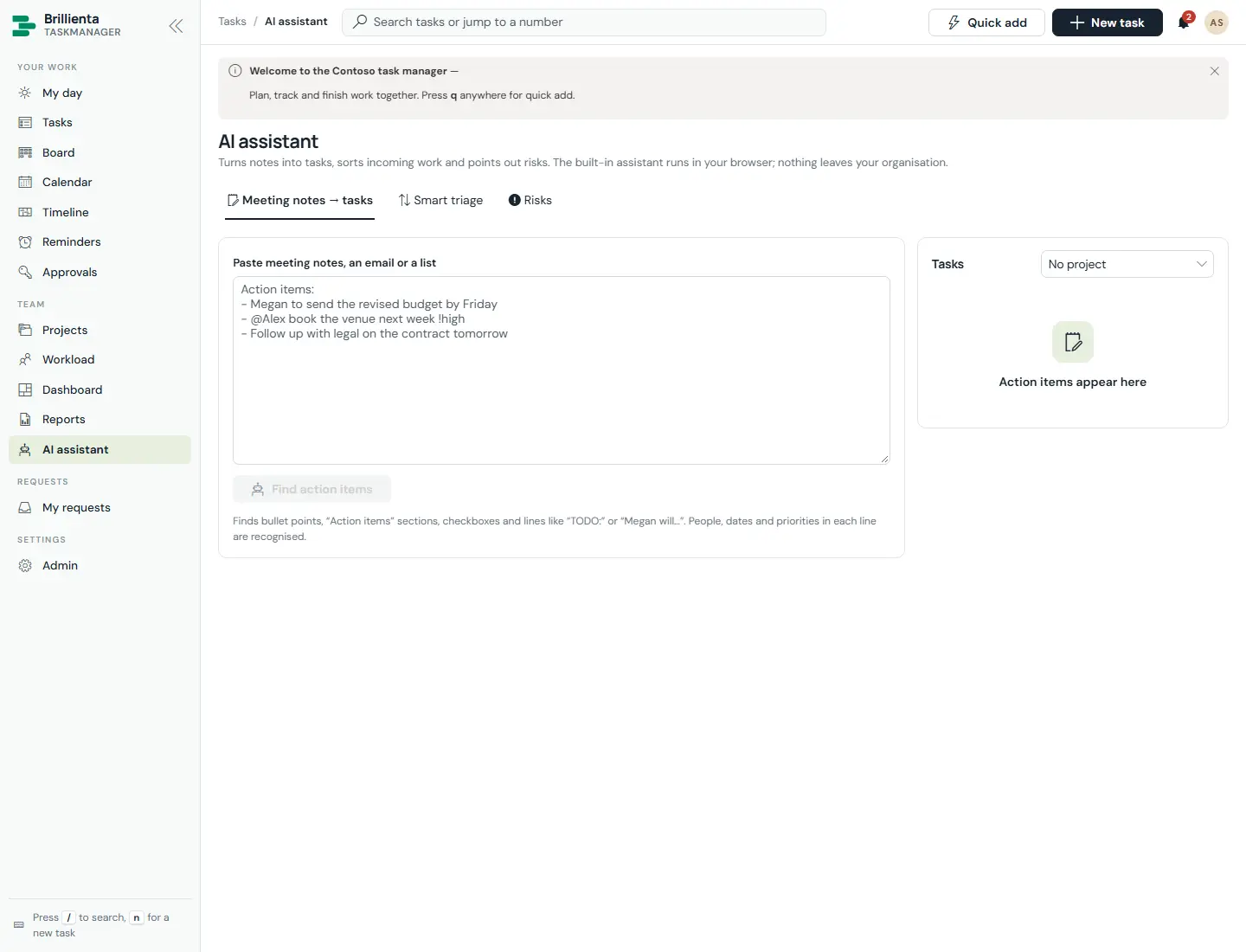Click the Quick add button
Screen dimensions: 1246x952
[x=986, y=23]
